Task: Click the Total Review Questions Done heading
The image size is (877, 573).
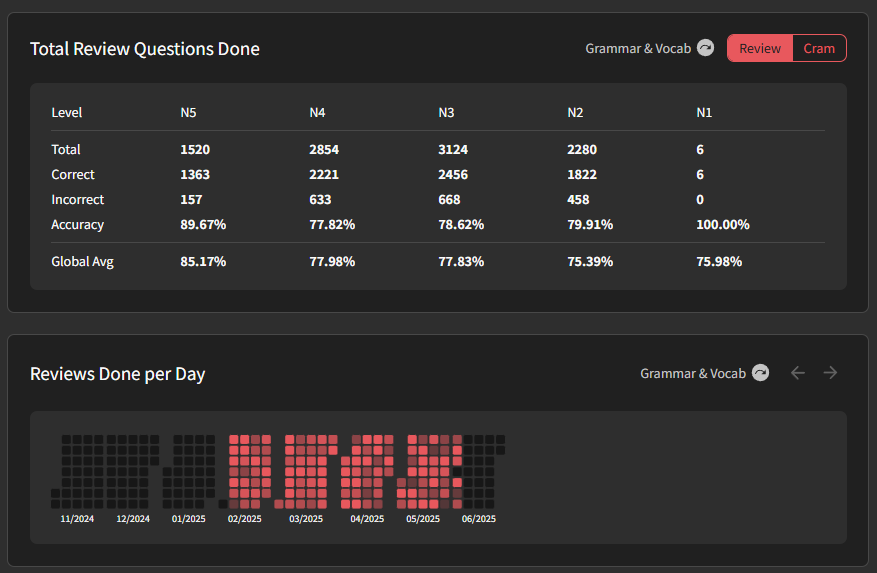Action: point(145,49)
